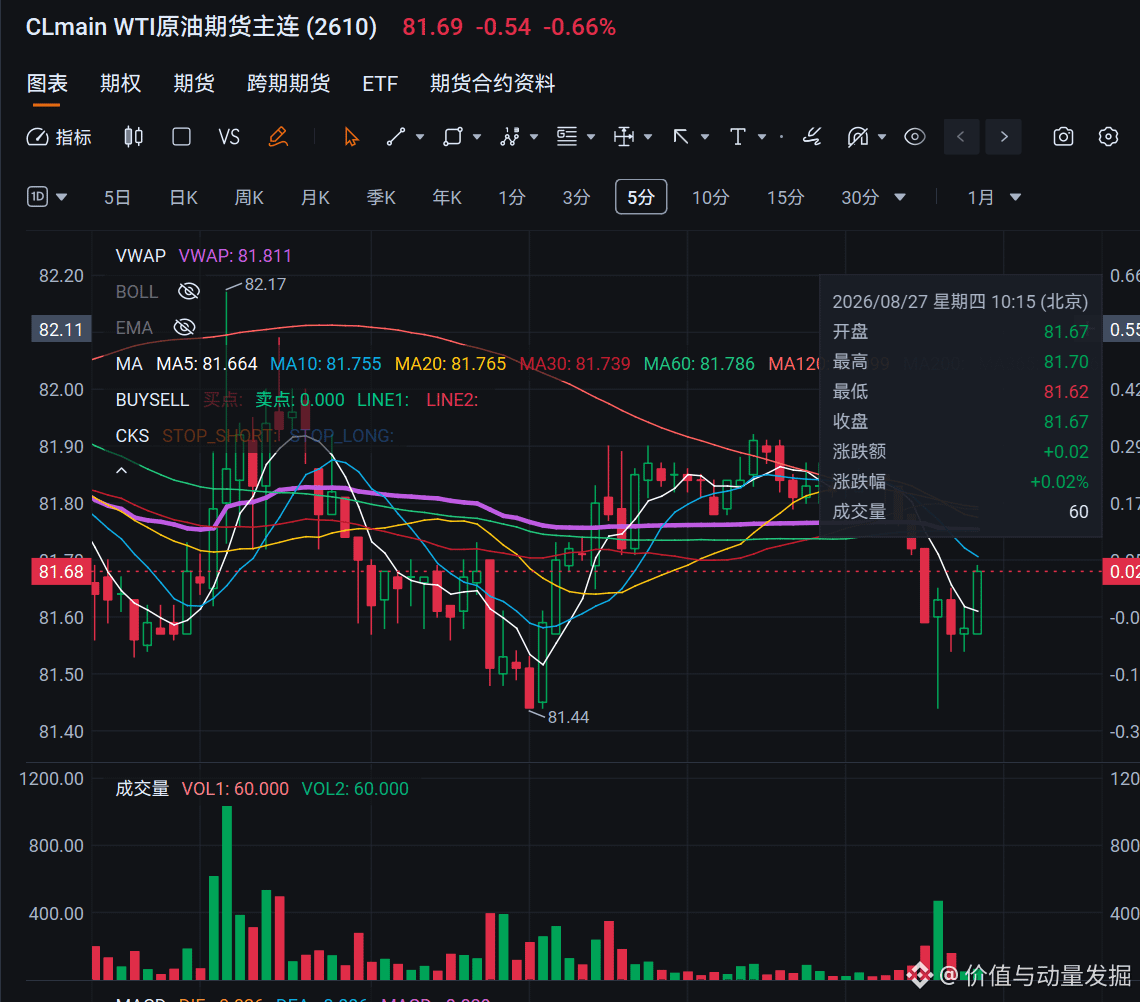1140x1002 pixels.
Task: Toggle EMA indicator visibility eye
Action: (x=185, y=328)
